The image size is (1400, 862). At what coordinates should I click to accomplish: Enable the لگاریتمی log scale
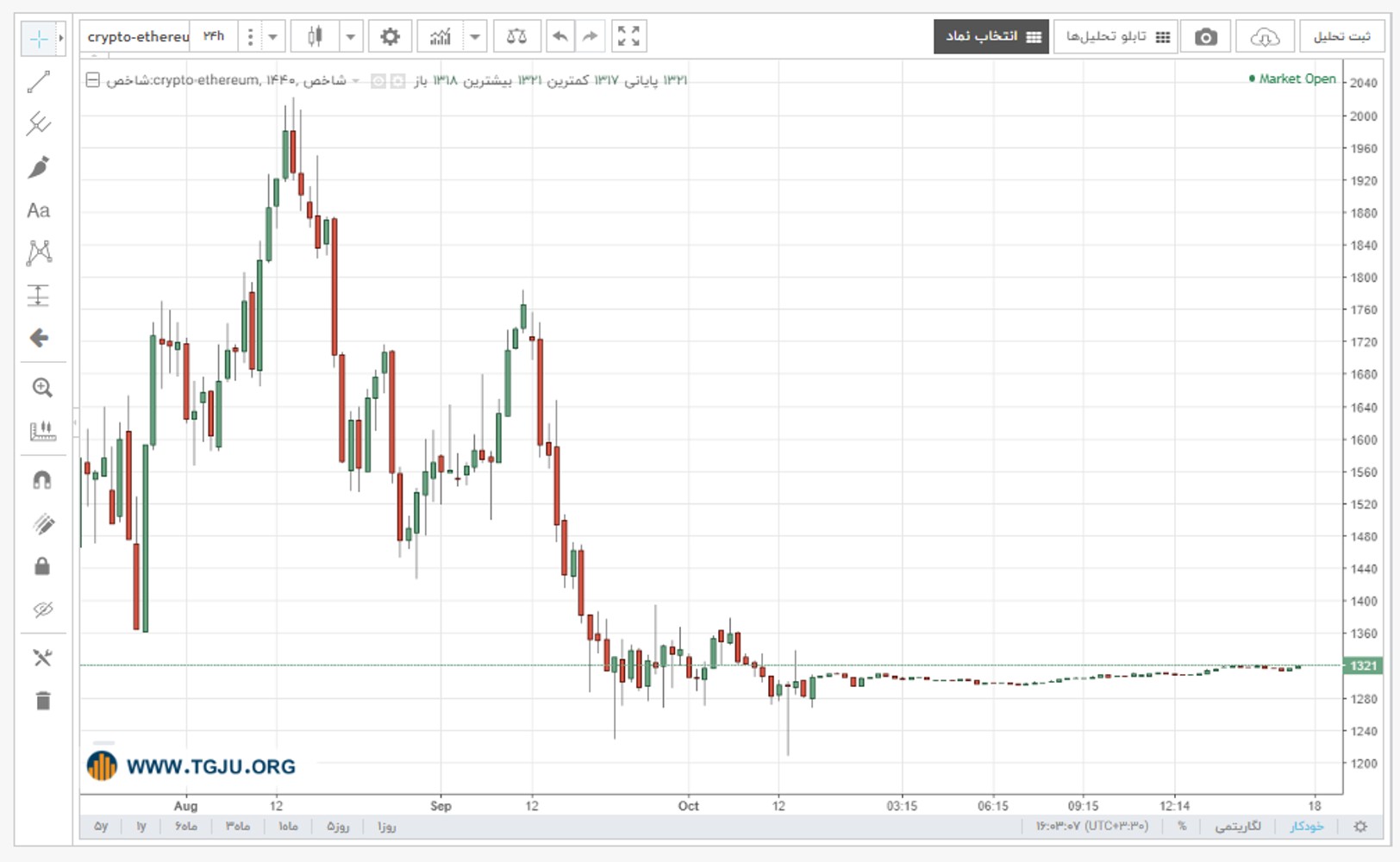coord(1237,826)
